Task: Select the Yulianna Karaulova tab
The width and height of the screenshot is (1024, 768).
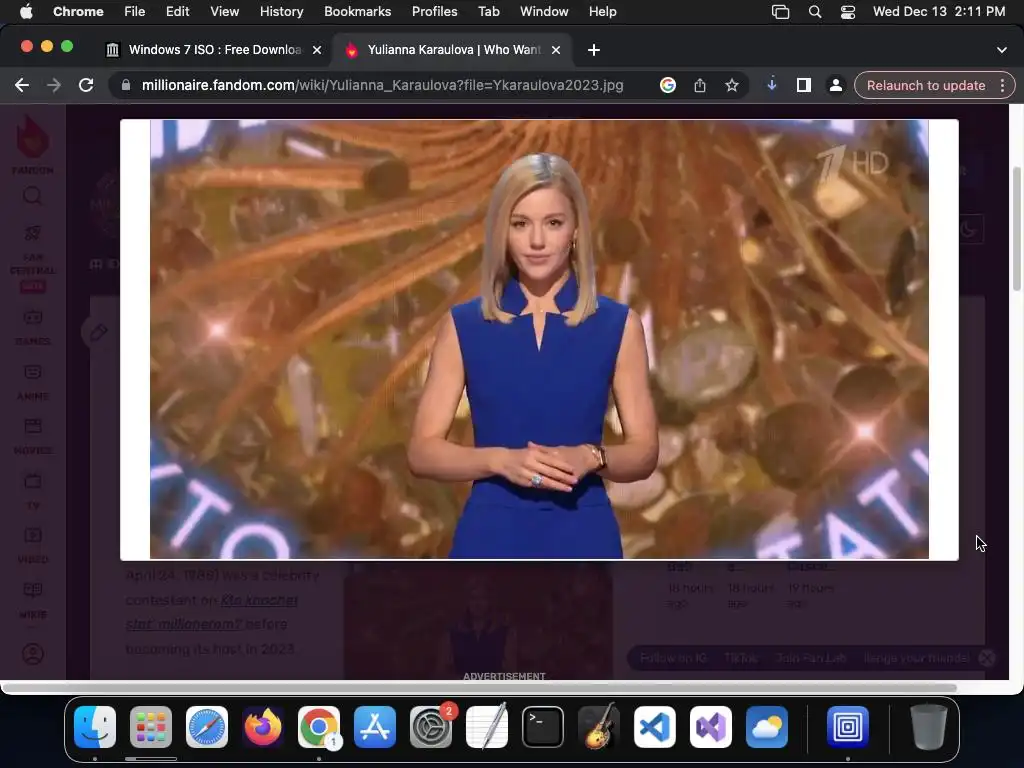Action: [453, 50]
